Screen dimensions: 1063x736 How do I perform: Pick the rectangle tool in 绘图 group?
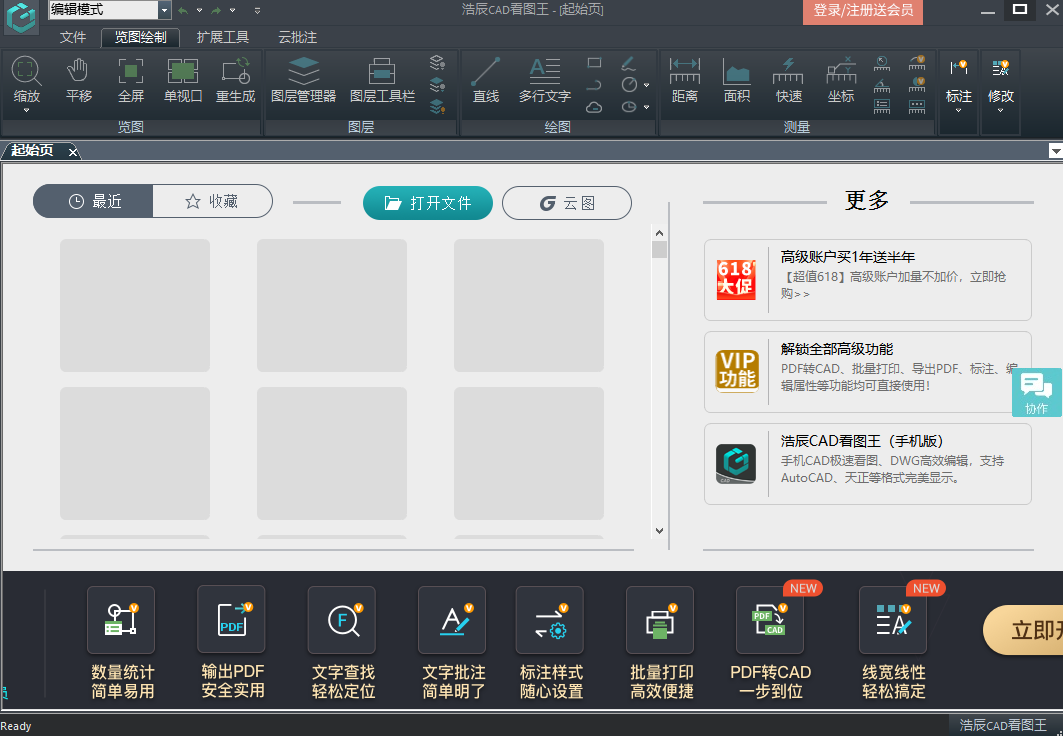(595, 63)
